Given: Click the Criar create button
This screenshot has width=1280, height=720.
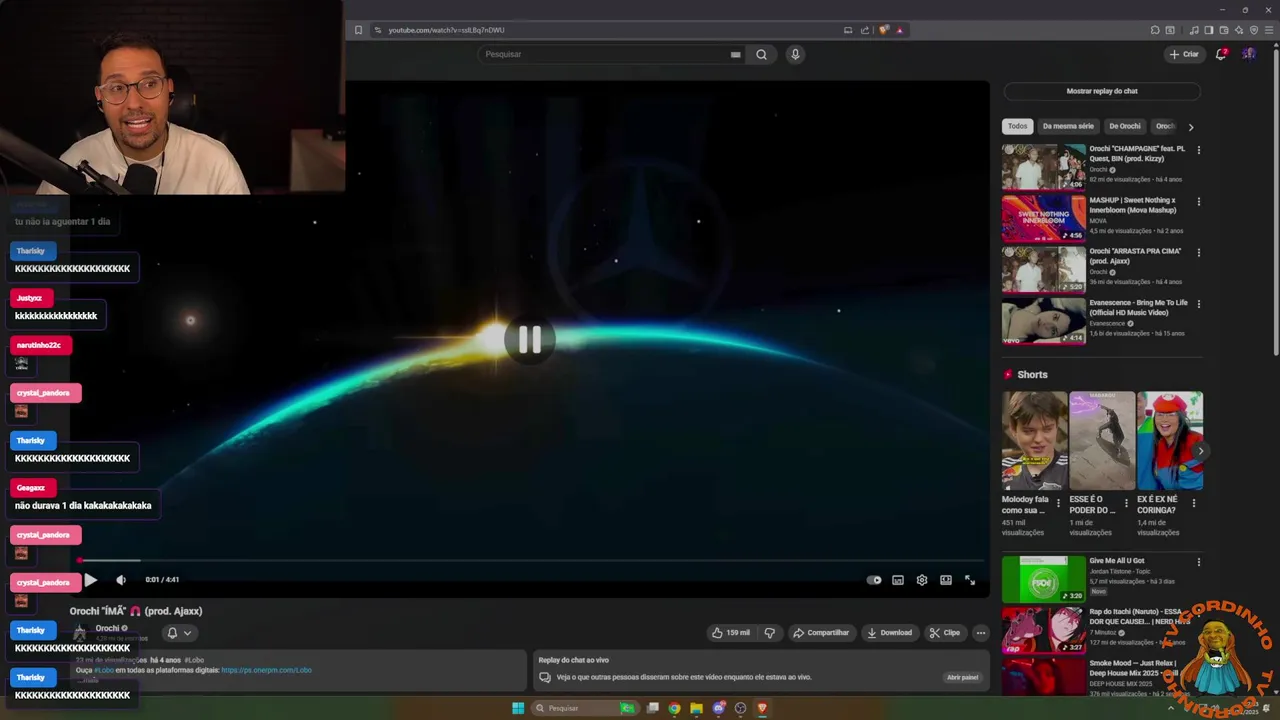Looking at the screenshot, I should 1184,54.
